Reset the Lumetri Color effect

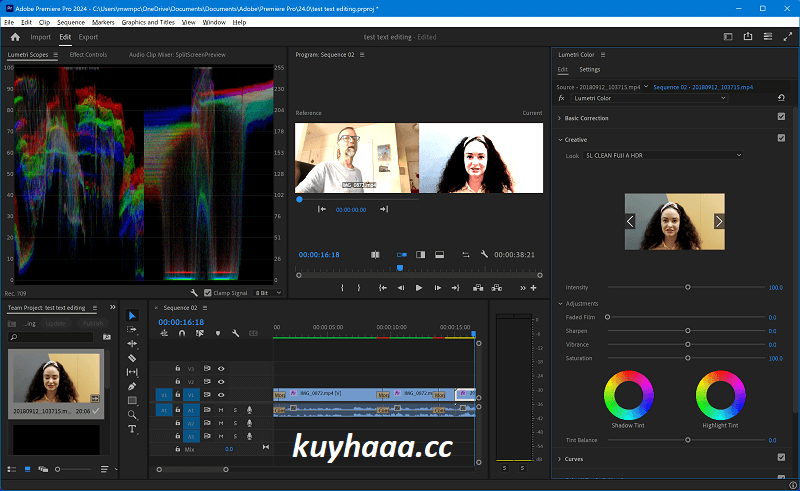point(781,98)
